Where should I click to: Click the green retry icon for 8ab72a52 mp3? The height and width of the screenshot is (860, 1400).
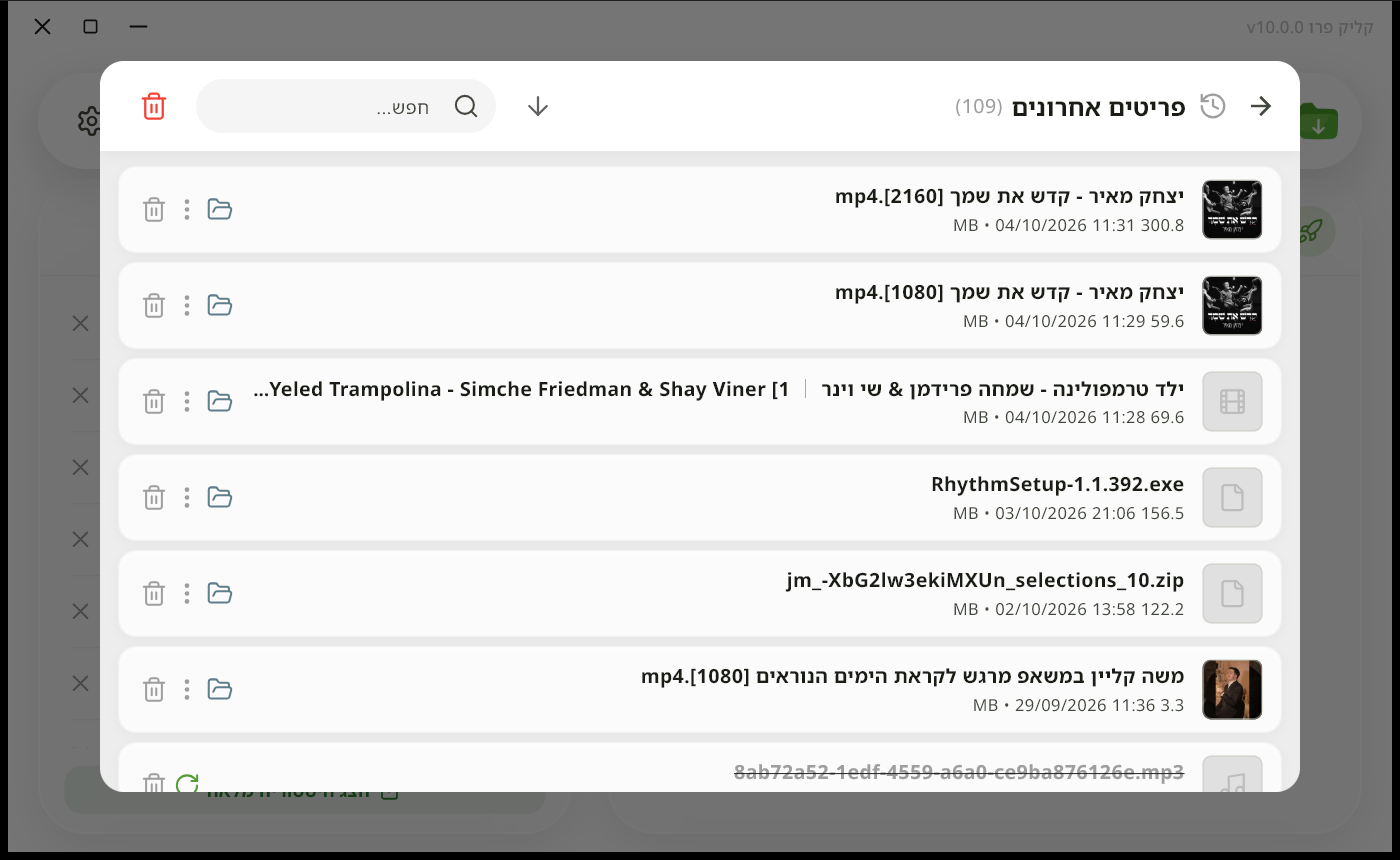click(187, 783)
